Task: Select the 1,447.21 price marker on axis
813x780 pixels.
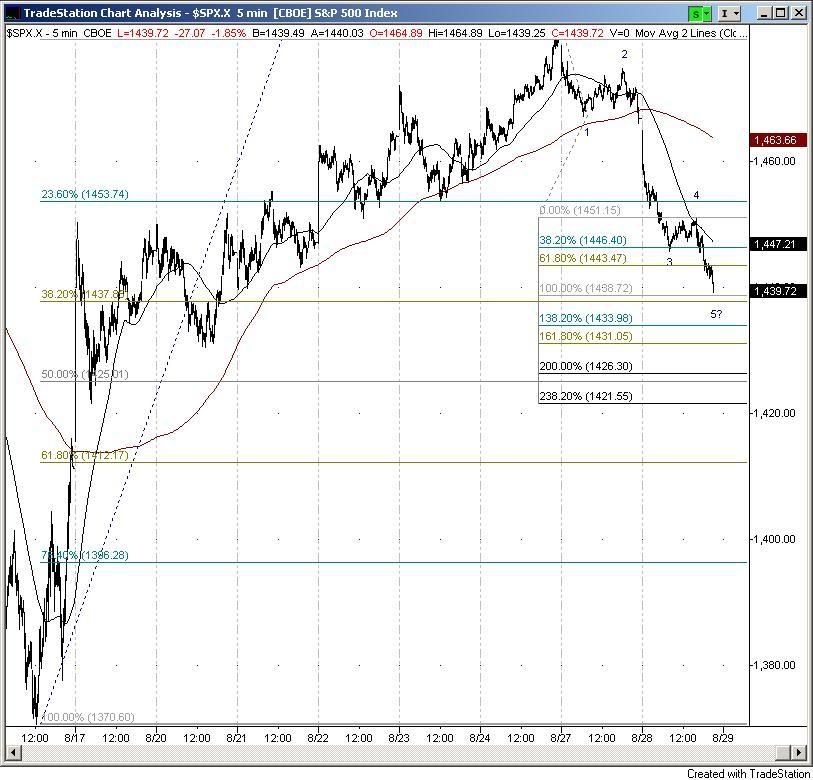Action: [776, 244]
